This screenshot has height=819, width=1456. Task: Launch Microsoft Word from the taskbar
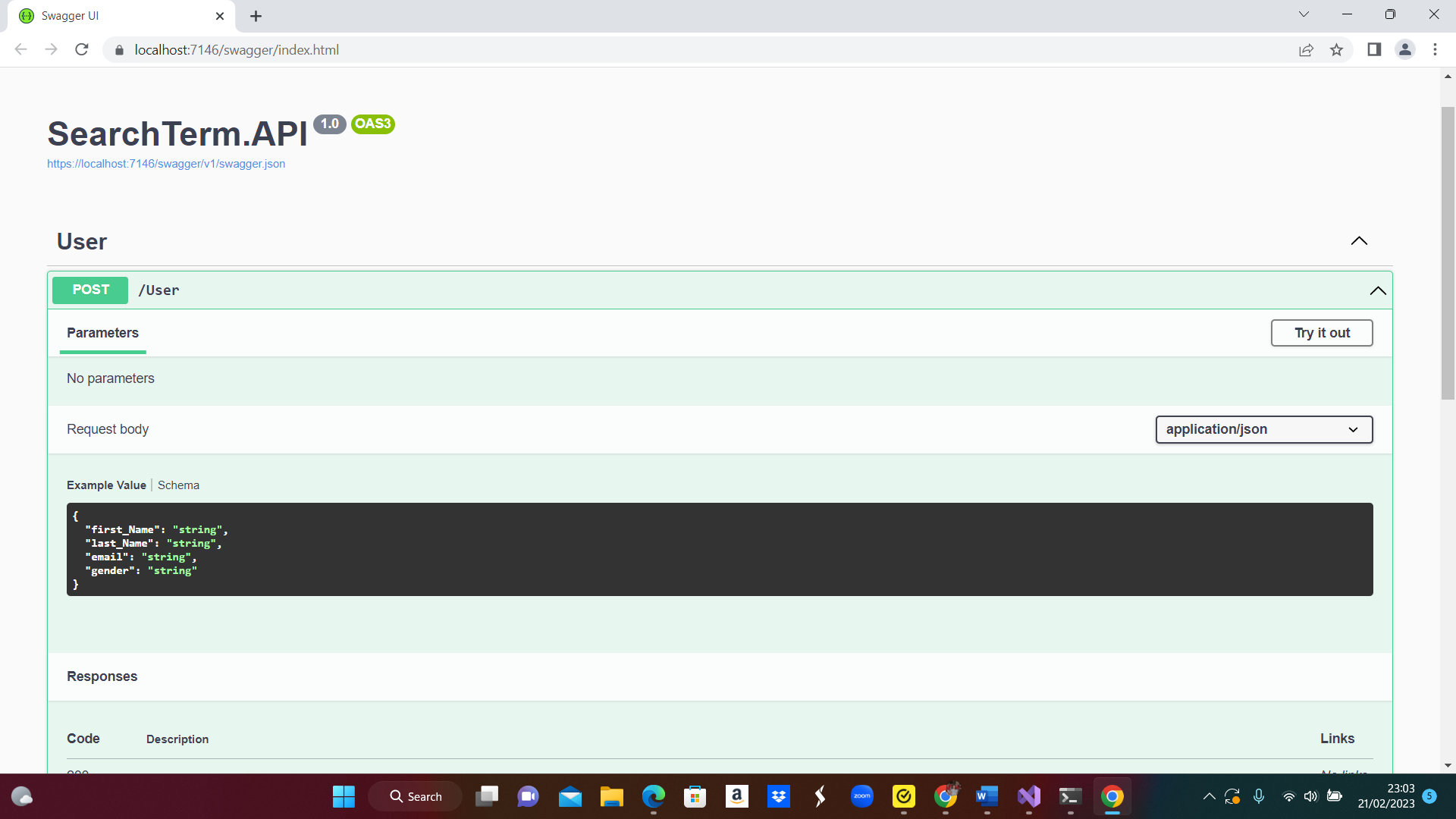[987, 796]
